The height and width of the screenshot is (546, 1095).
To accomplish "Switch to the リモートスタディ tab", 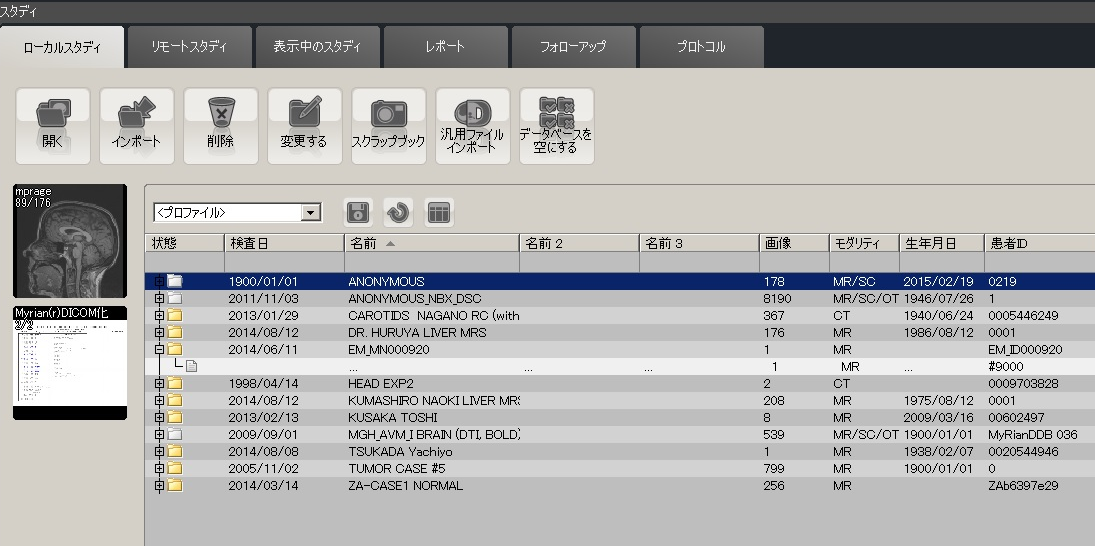I will coord(189,47).
